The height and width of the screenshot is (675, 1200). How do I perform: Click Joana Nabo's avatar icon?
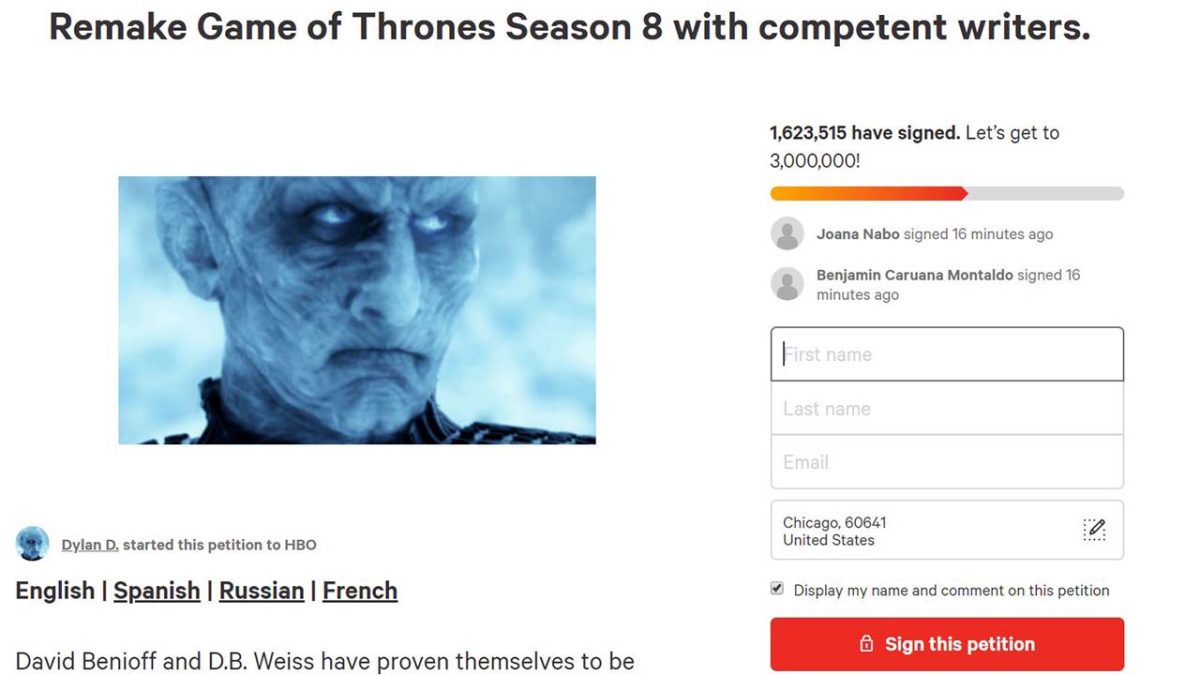pos(787,233)
